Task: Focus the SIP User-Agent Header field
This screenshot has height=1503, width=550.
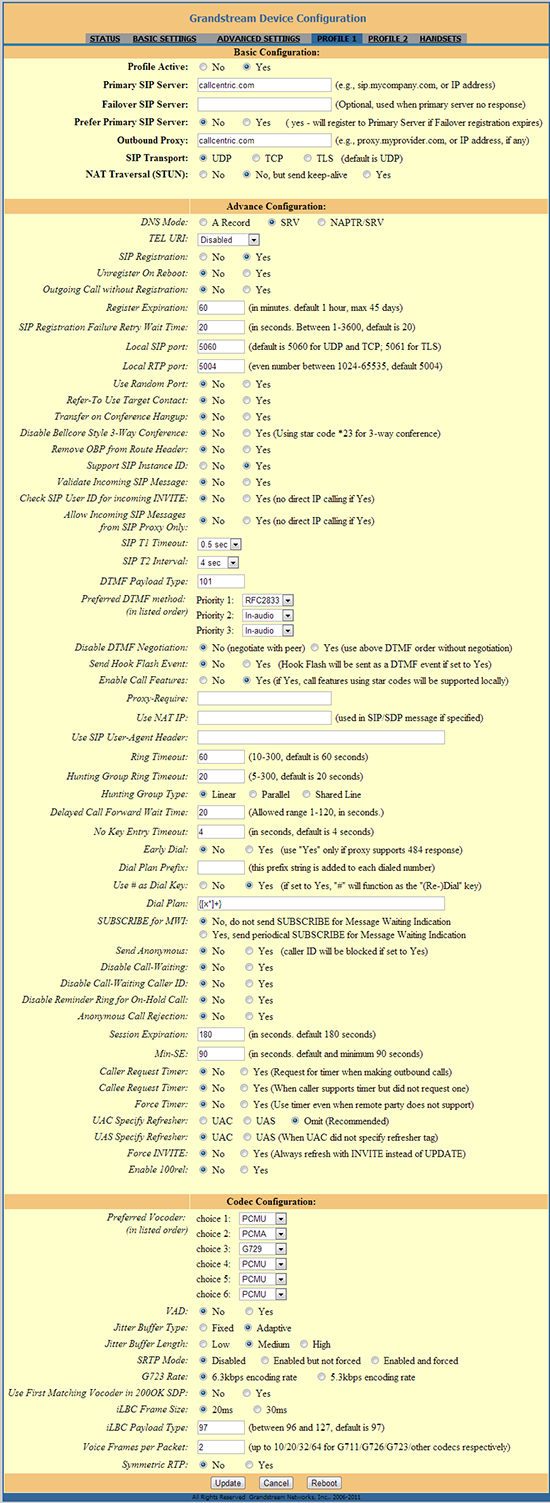Action: point(321,737)
